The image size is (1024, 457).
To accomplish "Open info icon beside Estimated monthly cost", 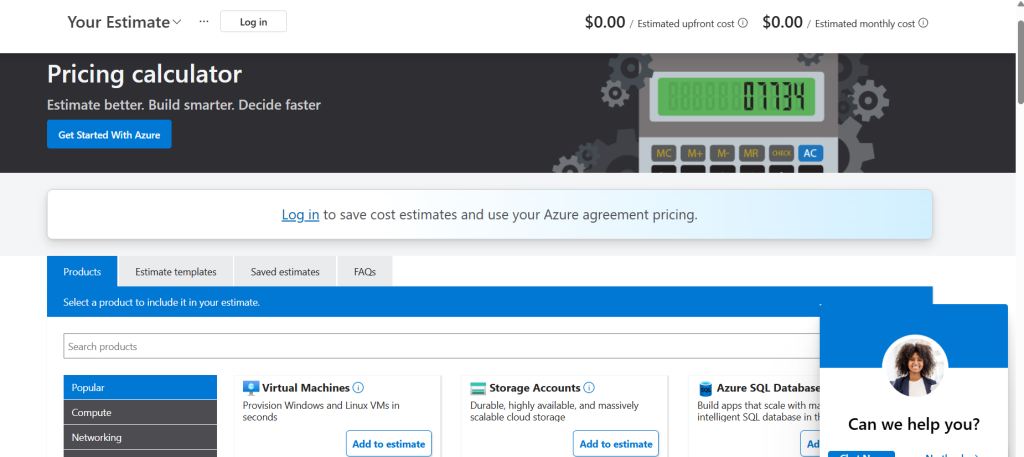I will pyautogui.click(x=923, y=24).
